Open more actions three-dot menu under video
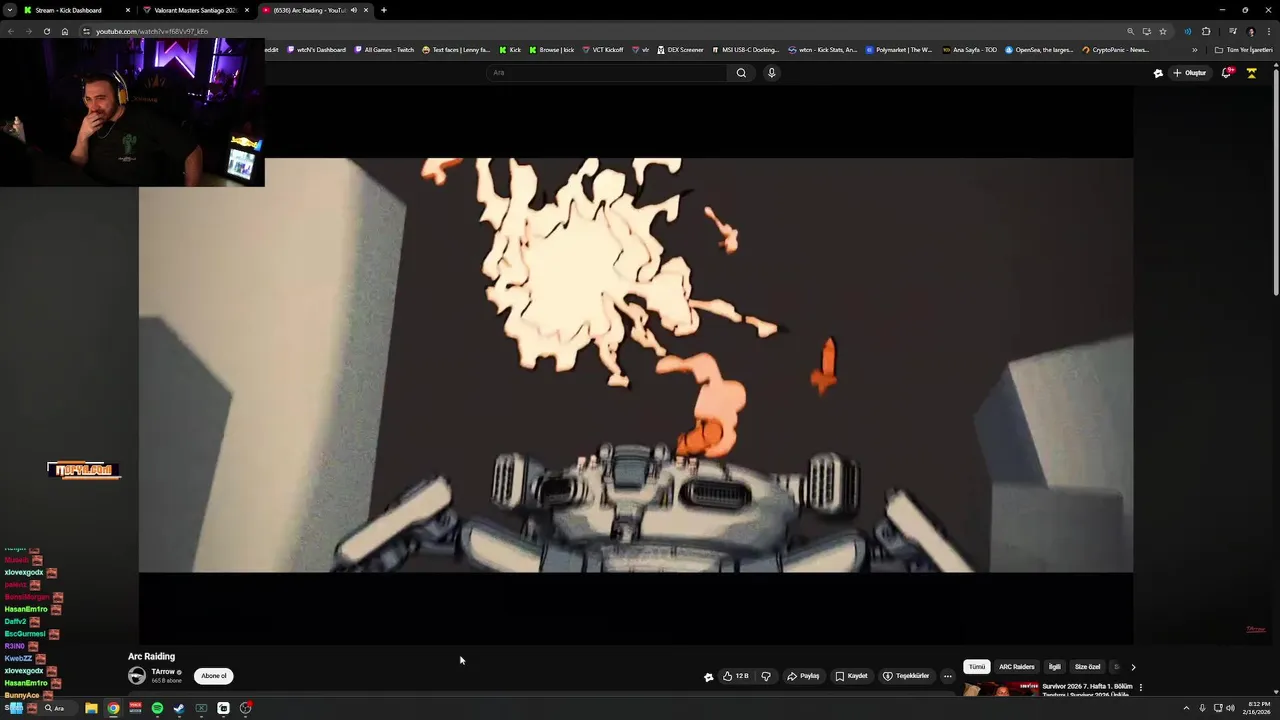The width and height of the screenshot is (1280, 720). [948, 676]
